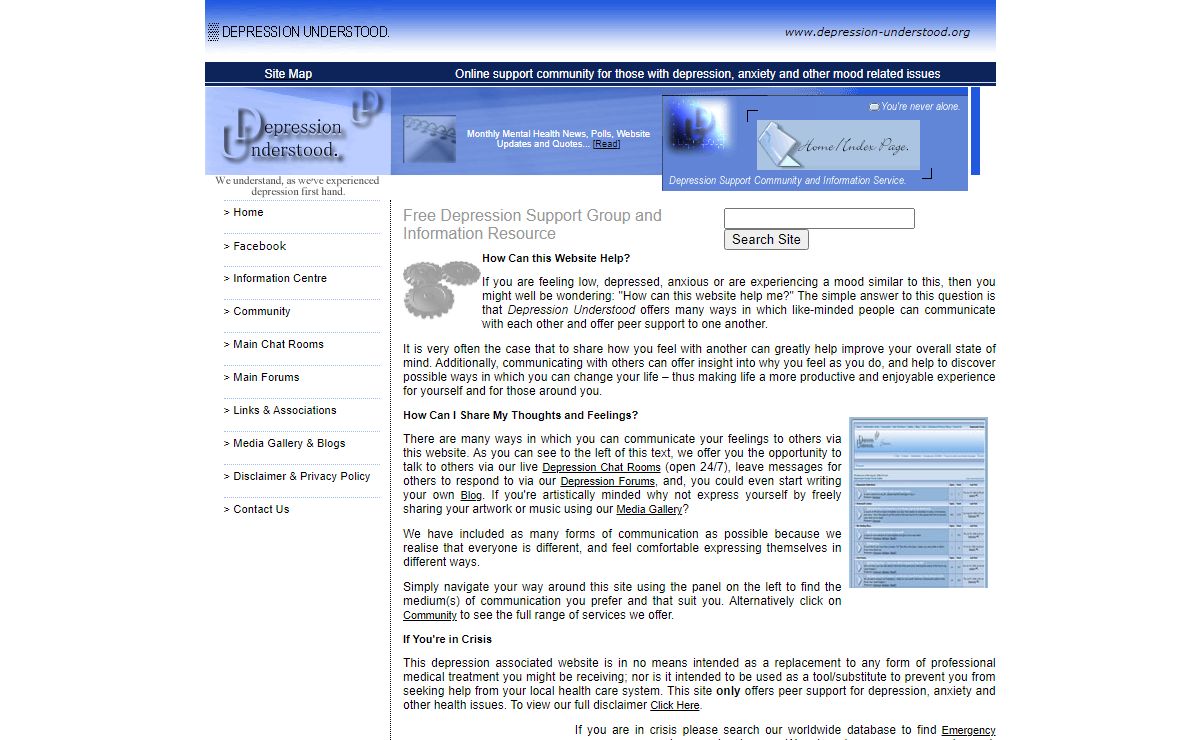Focus the site search text field

(819, 218)
